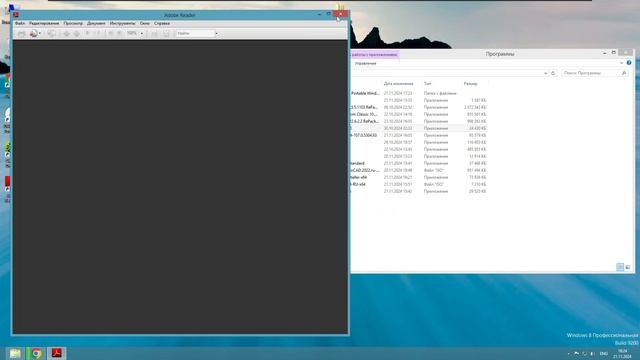Sort by Дата изменения column header
This screenshot has height=360, width=640.
[x=398, y=83]
